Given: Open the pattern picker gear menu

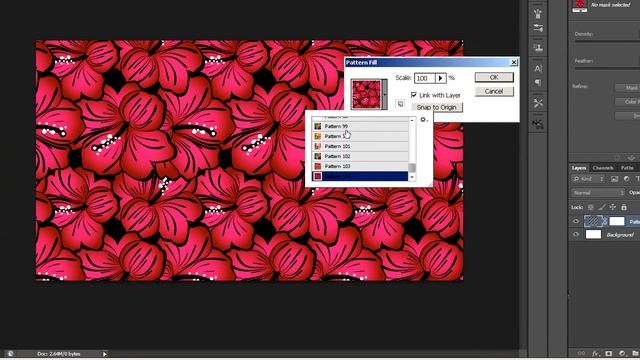Looking at the screenshot, I should pyautogui.click(x=424, y=120).
